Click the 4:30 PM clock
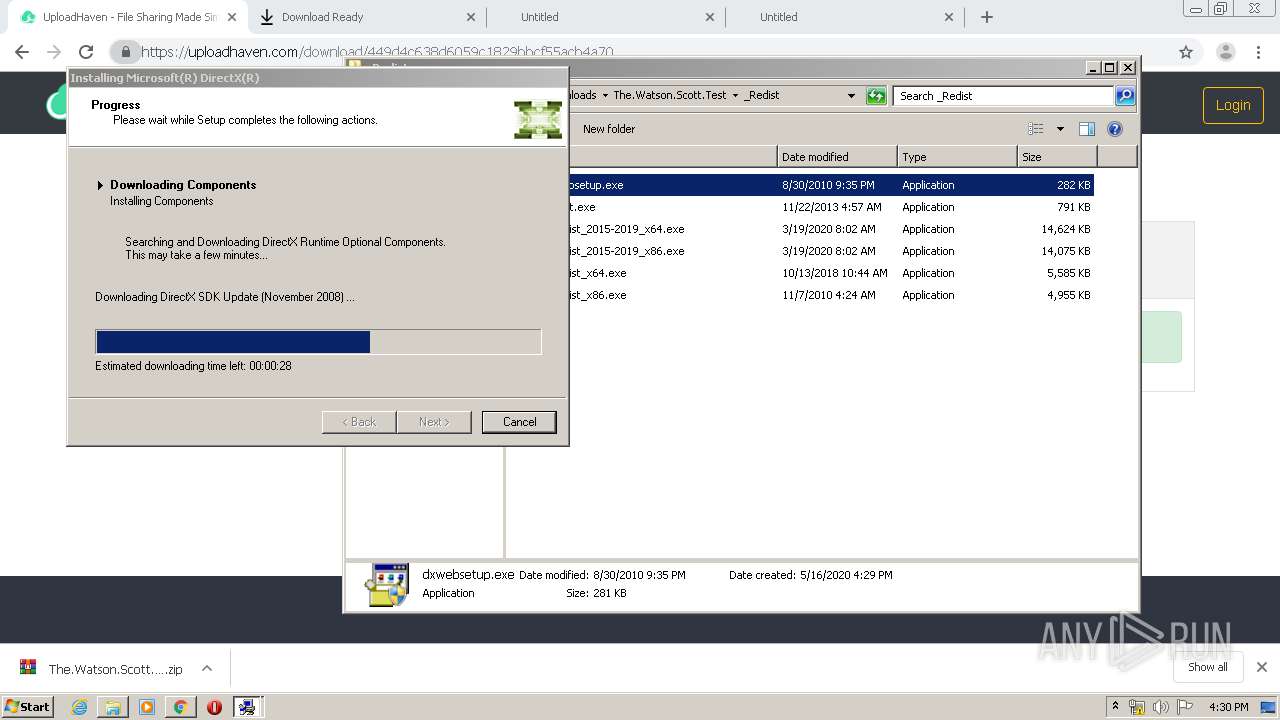 tap(1228, 707)
